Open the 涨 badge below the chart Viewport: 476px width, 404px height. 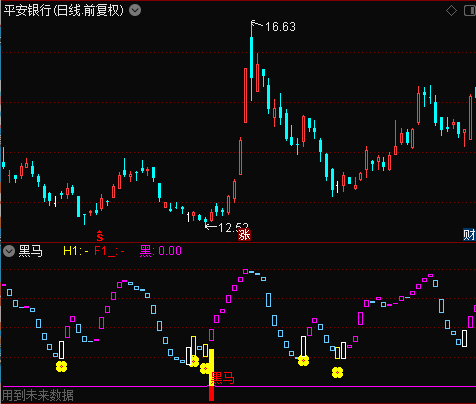coord(244,235)
